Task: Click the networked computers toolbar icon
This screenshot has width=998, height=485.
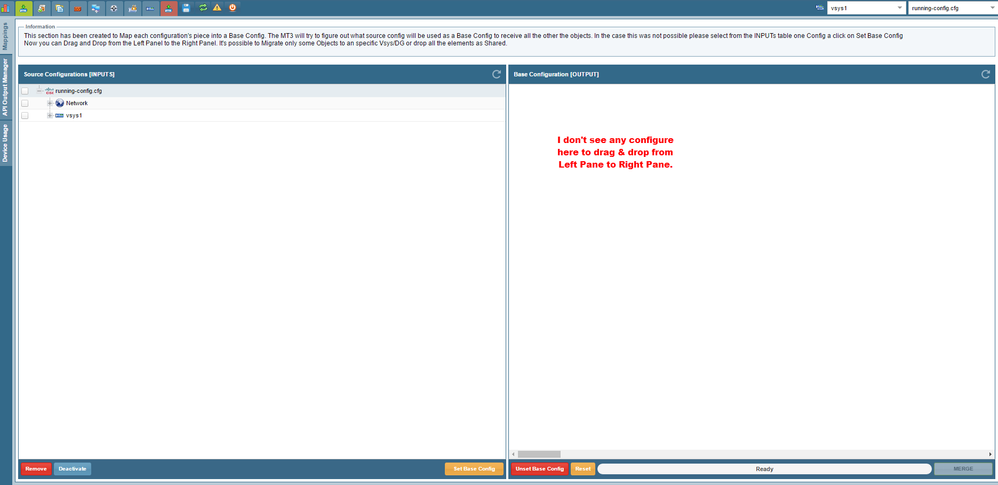Action: 95,8
